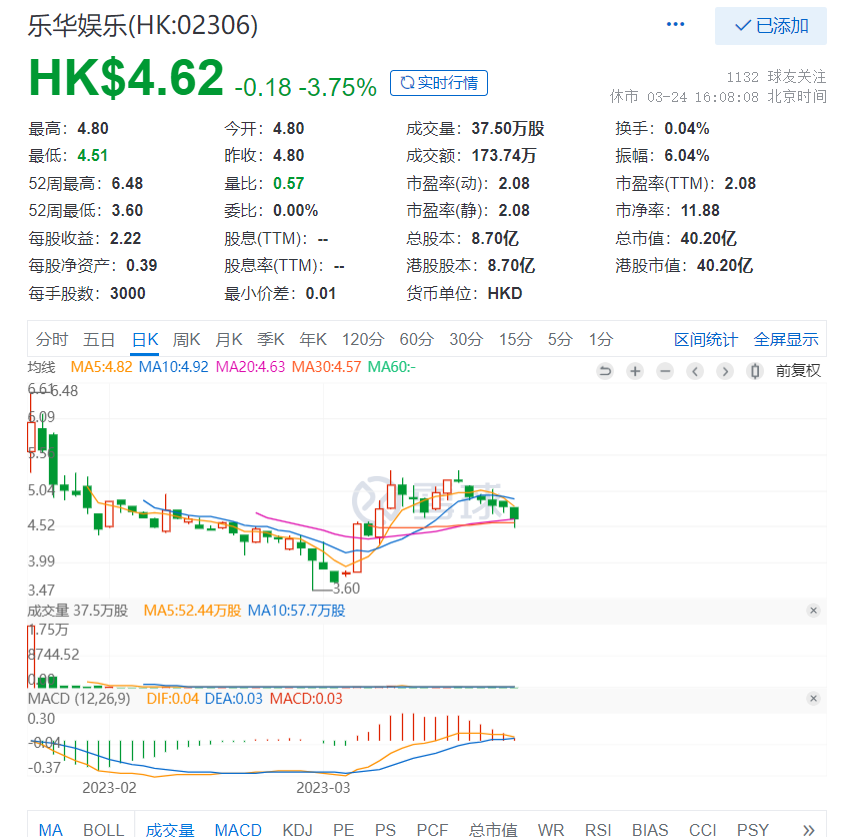845x837 pixels.
Task: Click the volume MA5:52.44万股 label
Action: (x=192, y=611)
